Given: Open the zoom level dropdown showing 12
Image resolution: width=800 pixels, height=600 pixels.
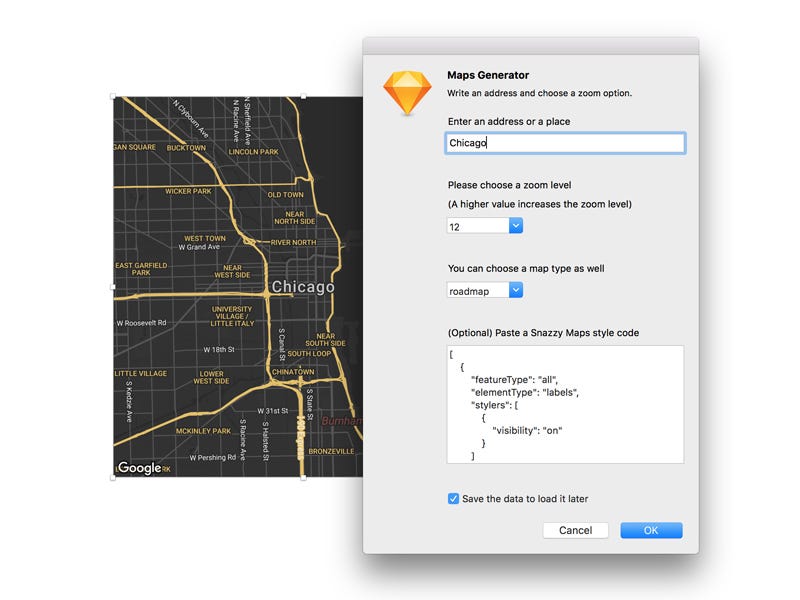Looking at the screenshot, I should click(484, 226).
